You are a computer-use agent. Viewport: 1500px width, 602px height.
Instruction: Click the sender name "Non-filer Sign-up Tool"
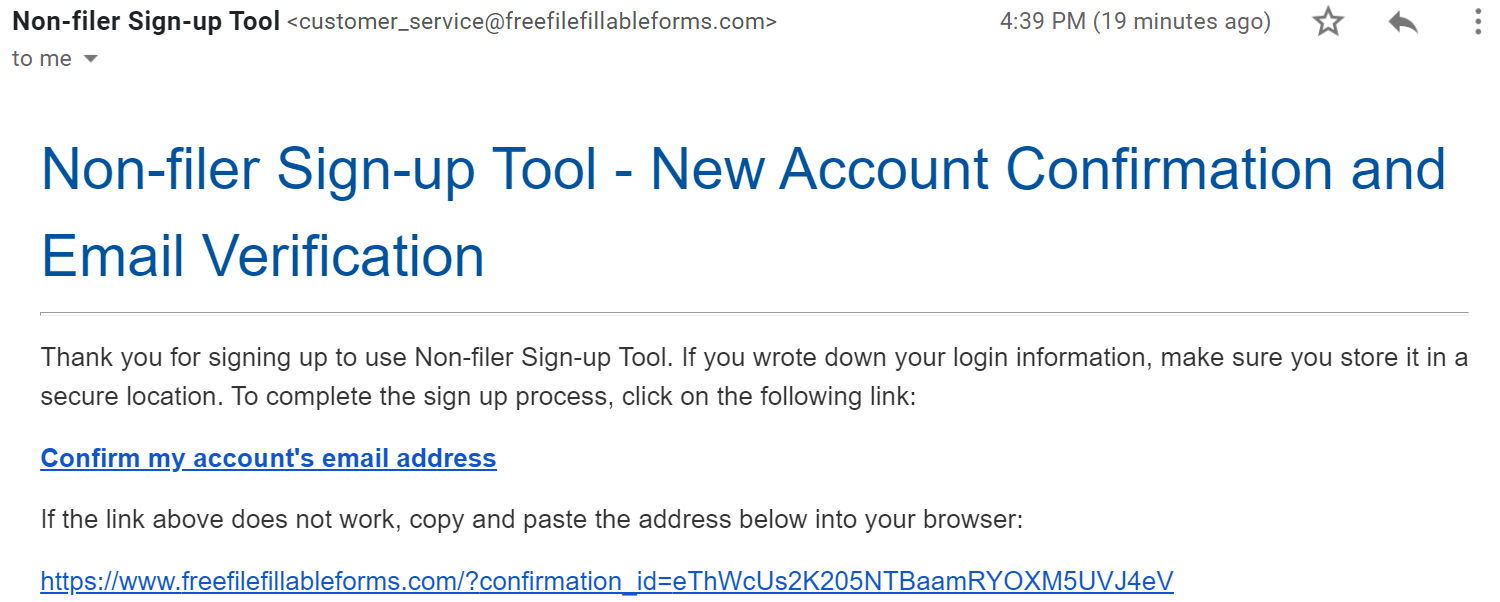(146, 21)
